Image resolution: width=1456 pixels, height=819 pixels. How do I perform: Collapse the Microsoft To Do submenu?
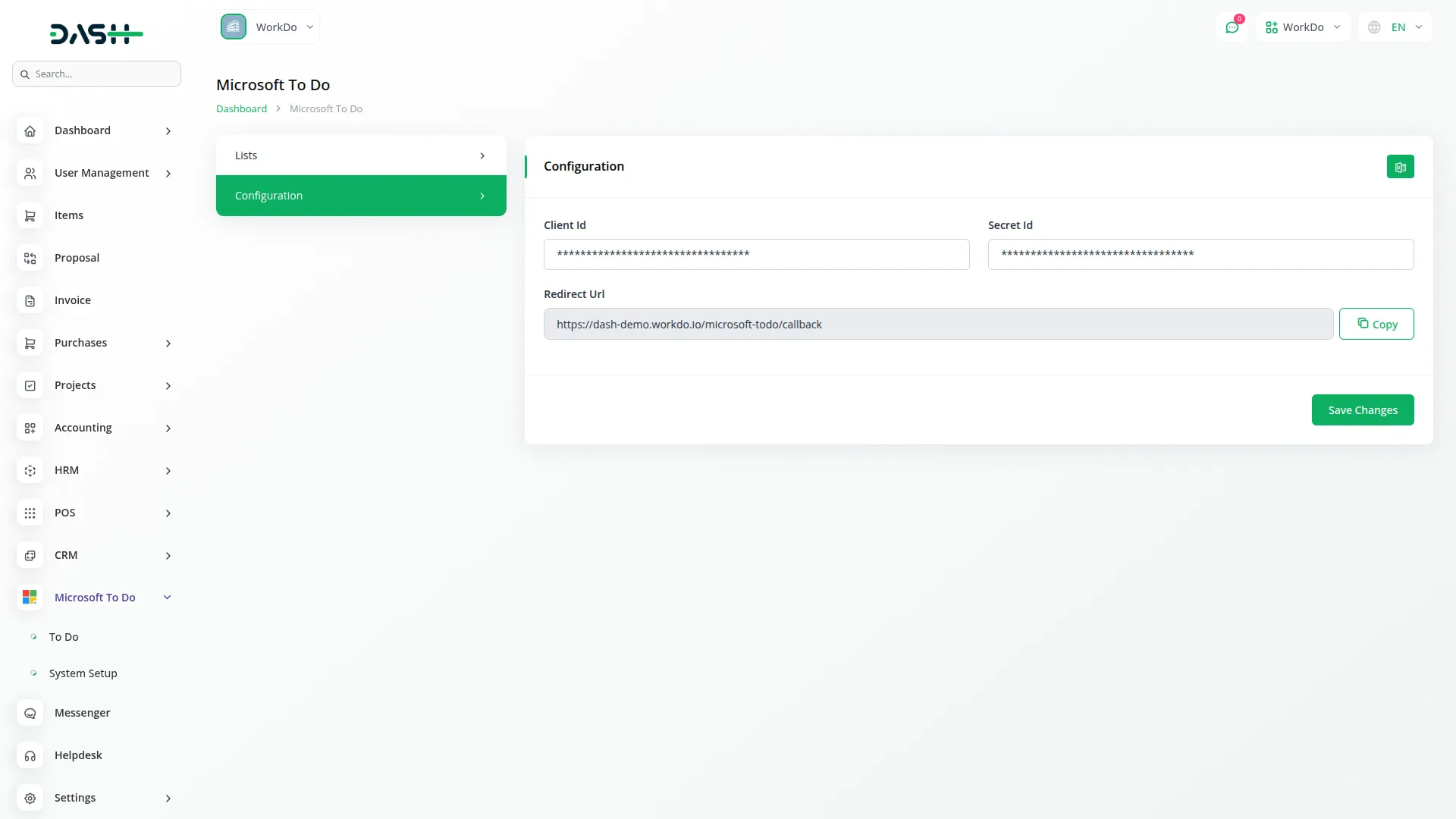click(x=167, y=597)
